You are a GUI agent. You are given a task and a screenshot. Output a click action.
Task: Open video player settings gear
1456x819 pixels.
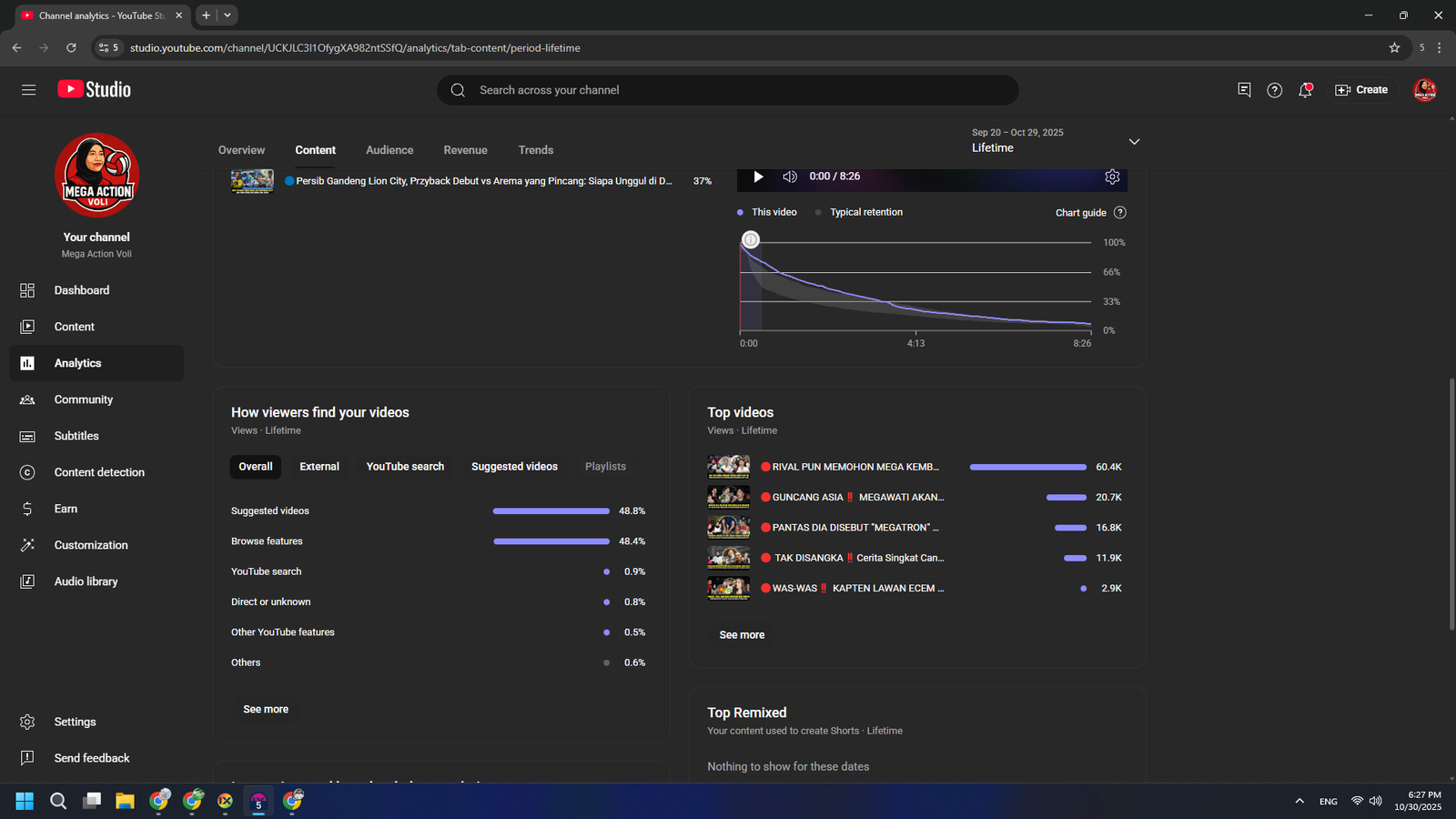point(1112,177)
